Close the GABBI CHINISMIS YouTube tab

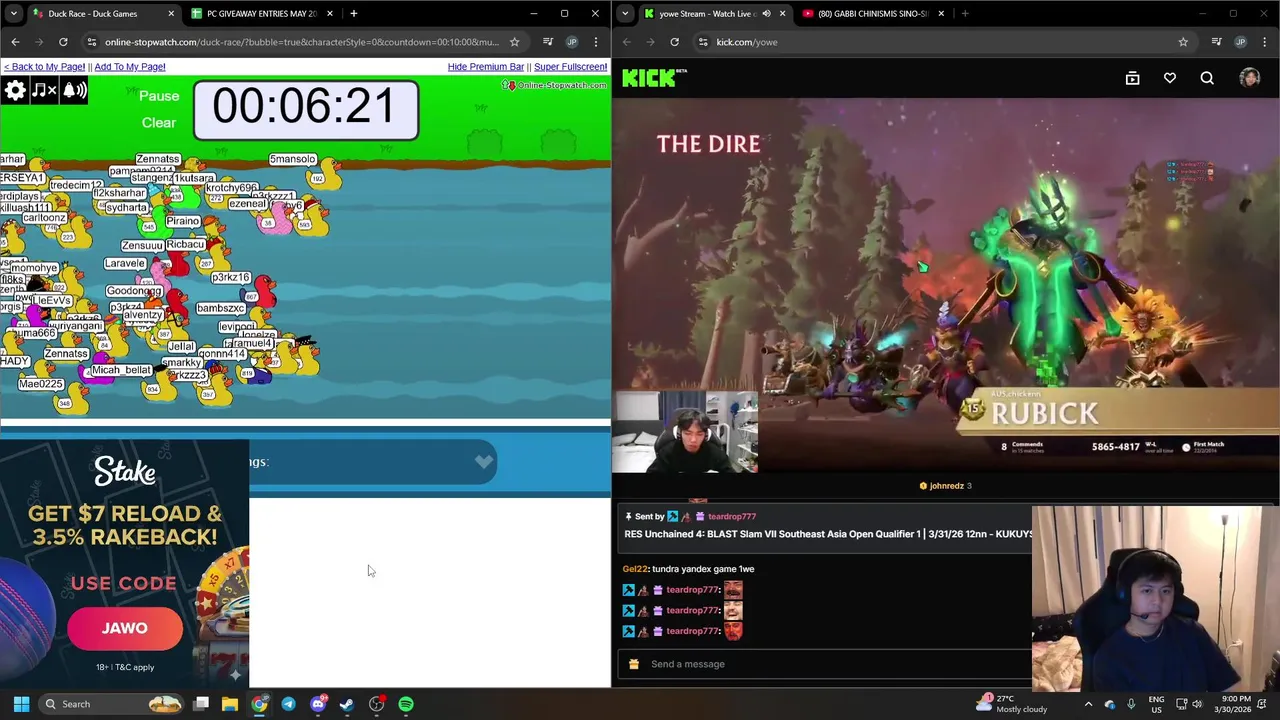click(x=941, y=14)
